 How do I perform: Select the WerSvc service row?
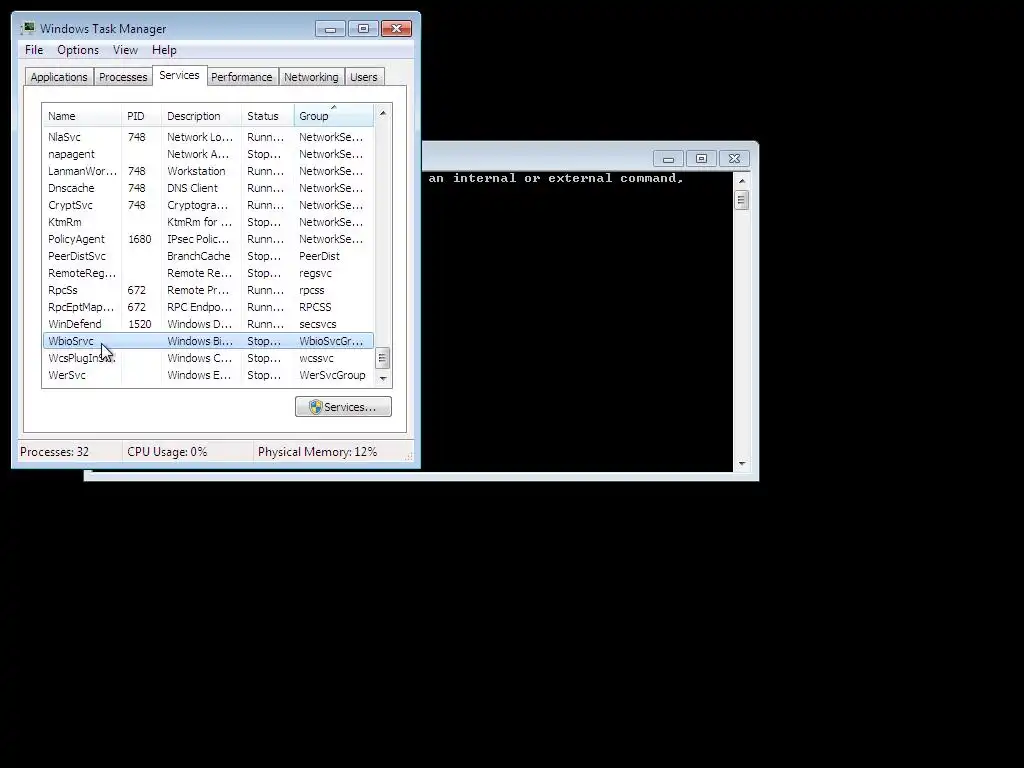tap(208, 375)
